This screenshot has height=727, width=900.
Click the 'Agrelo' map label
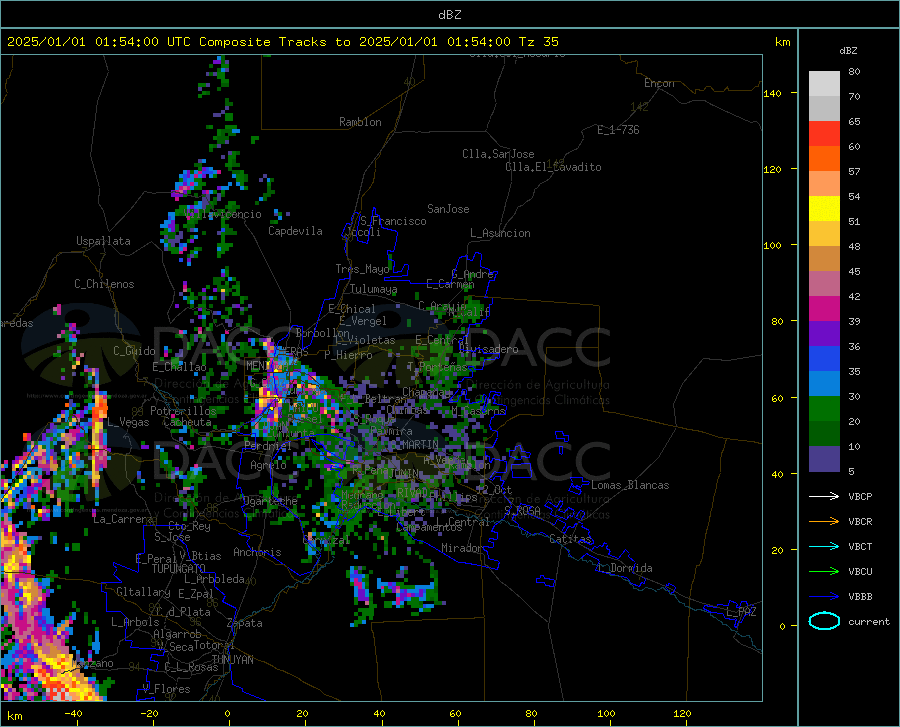tap(268, 465)
